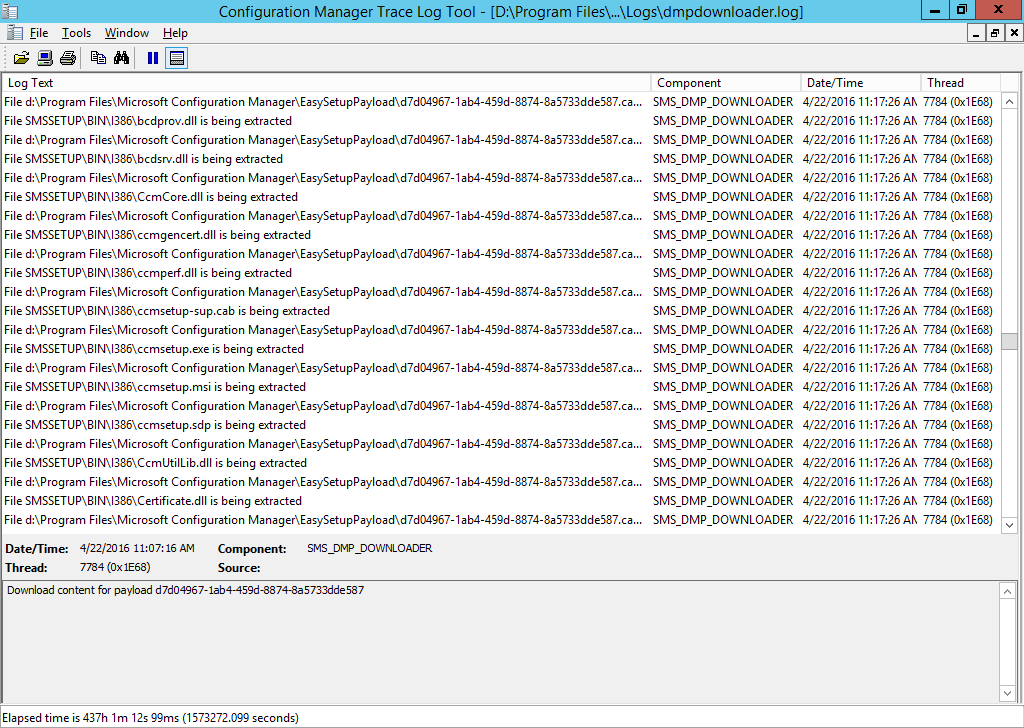Click the details pane scroll up arrow
Image resolution: width=1024 pixels, height=728 pixels.
[x=1008, y=592]
